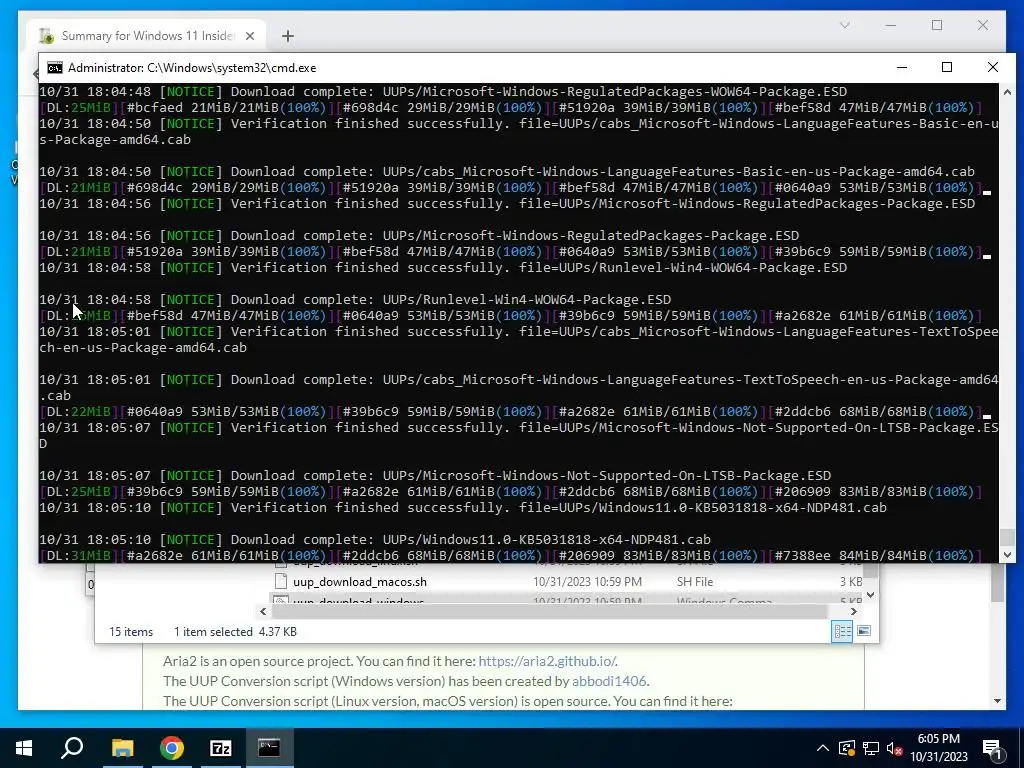This screenshot has width=1024, height=768.
Task: Switch Explorer to Large icons view
Action: click(863, 631)
